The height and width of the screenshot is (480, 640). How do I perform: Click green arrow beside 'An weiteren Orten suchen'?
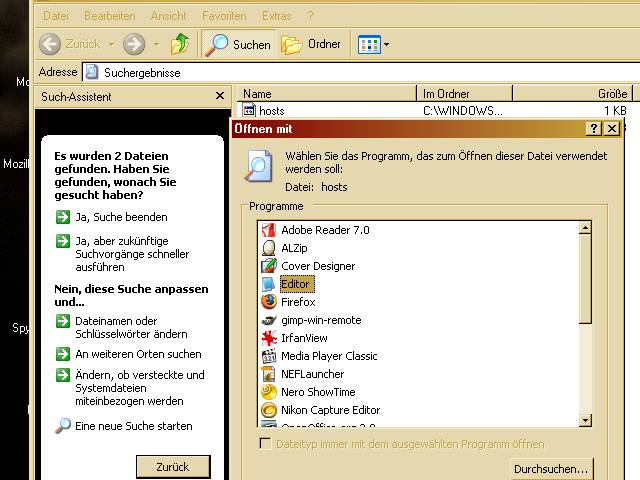[x=63, y=353]
